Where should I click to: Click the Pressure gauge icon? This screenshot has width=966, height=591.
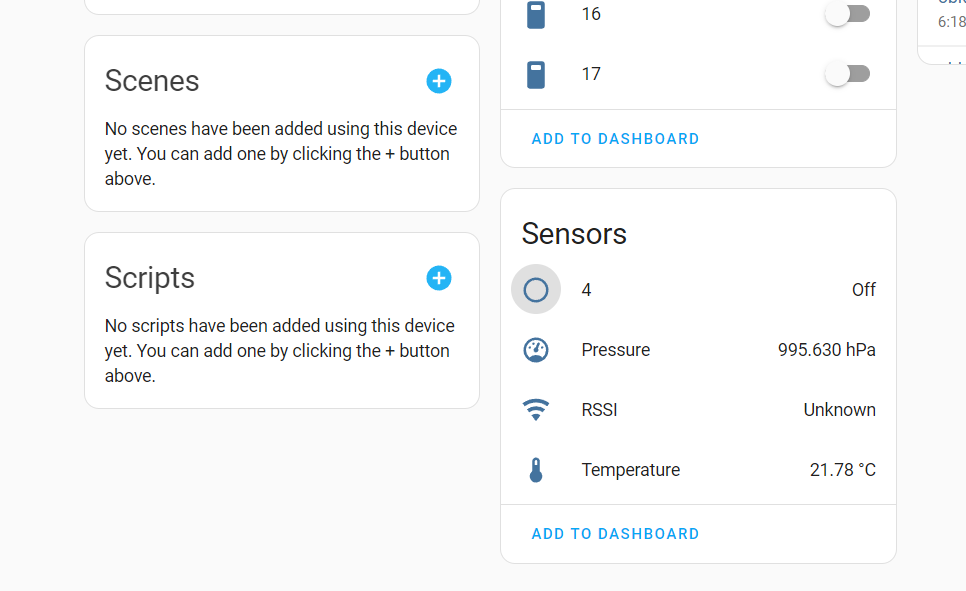point(536,350)
